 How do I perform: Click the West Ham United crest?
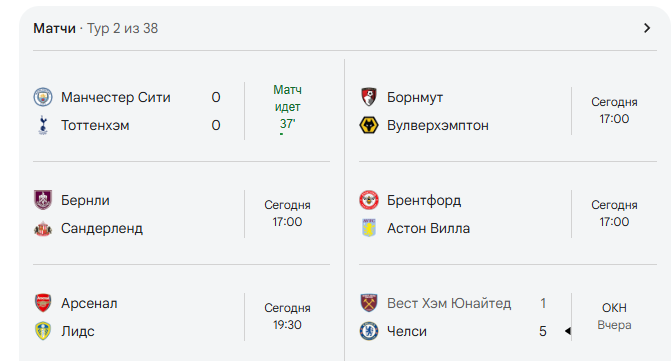point(369,303)
